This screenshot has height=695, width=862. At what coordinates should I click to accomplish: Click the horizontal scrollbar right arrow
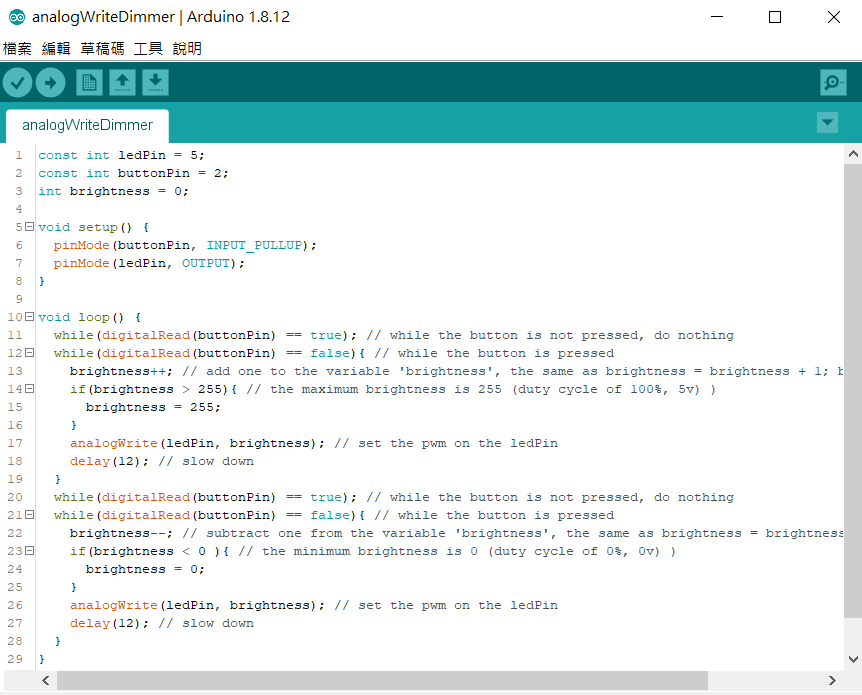[832, 680]
